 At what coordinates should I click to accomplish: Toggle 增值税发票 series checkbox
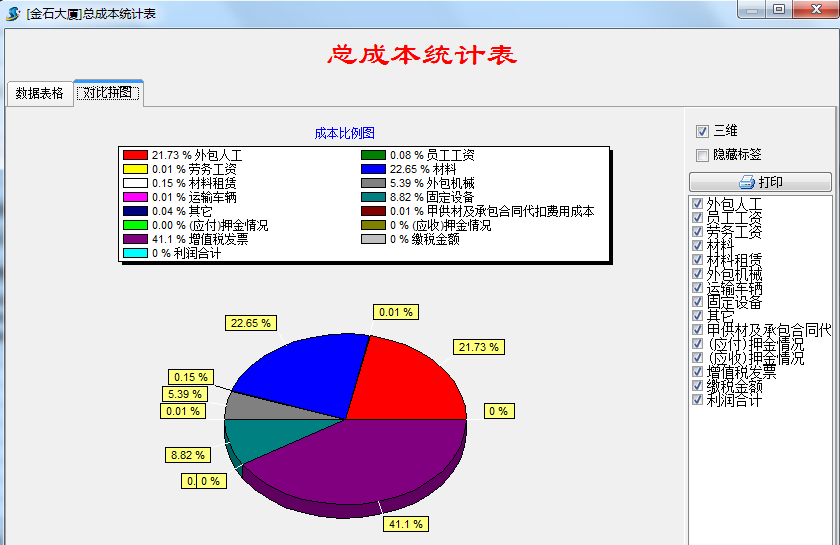pos(698,372)
